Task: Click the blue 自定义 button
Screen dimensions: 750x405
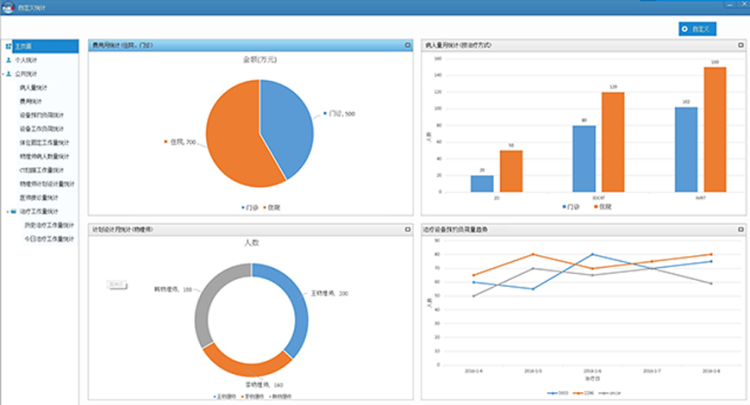Action: point(696,29)
